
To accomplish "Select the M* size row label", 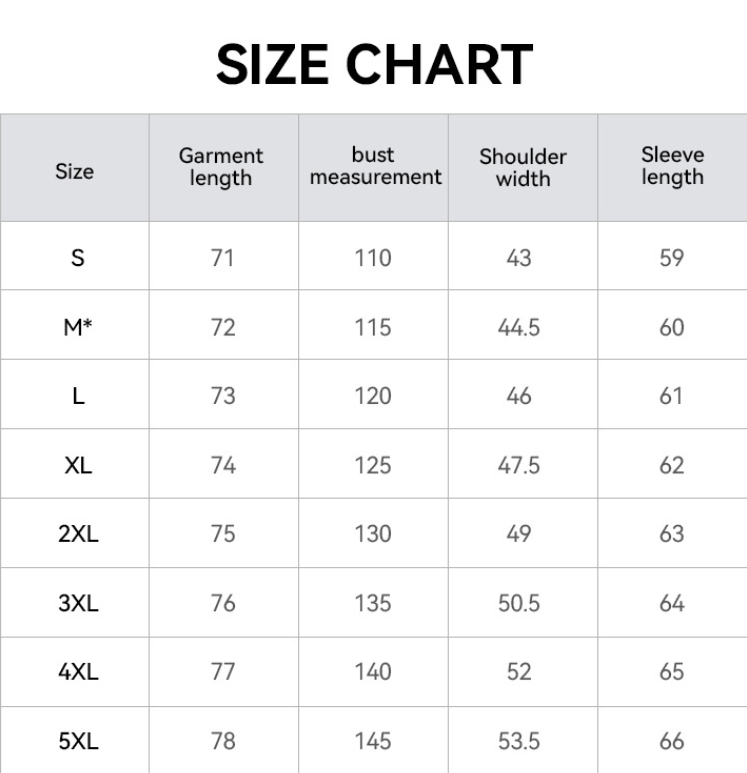I will (77, 327).
